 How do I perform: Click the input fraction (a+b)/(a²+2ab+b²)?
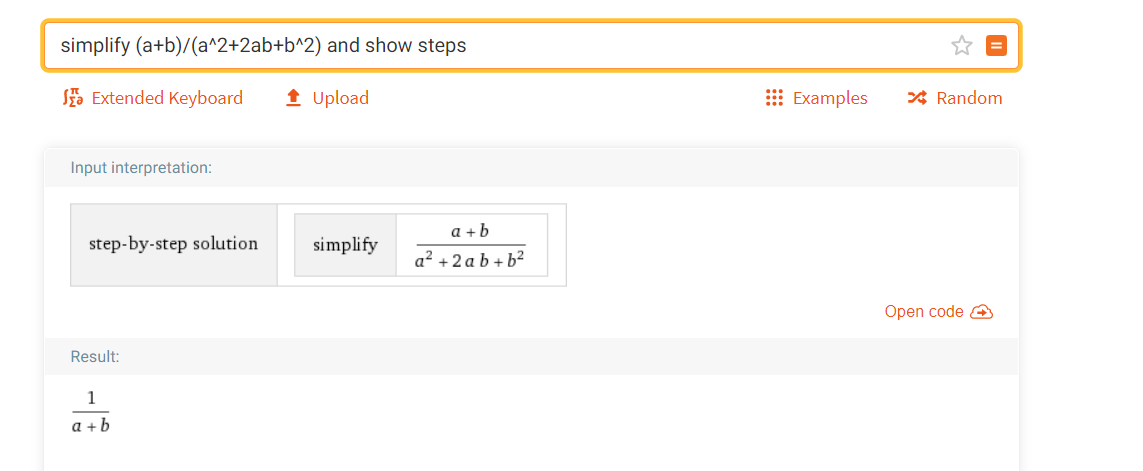tap(471, 244)
